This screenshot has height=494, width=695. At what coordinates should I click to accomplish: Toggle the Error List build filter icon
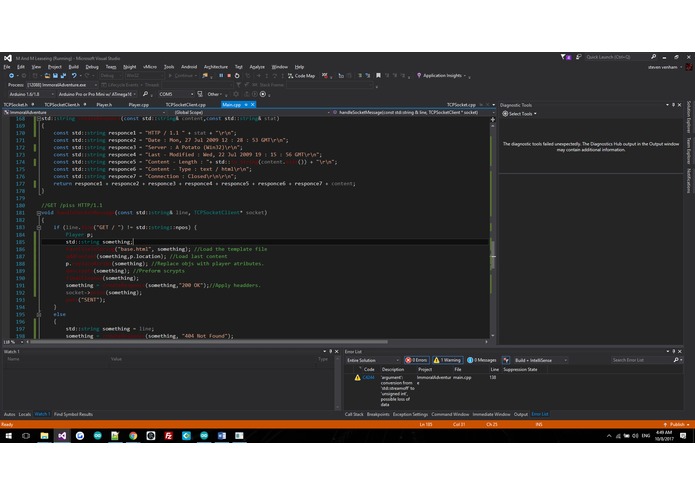506,360
